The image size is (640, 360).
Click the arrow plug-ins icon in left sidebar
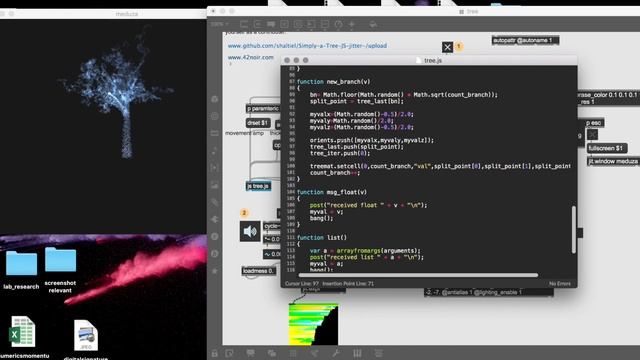215,220
